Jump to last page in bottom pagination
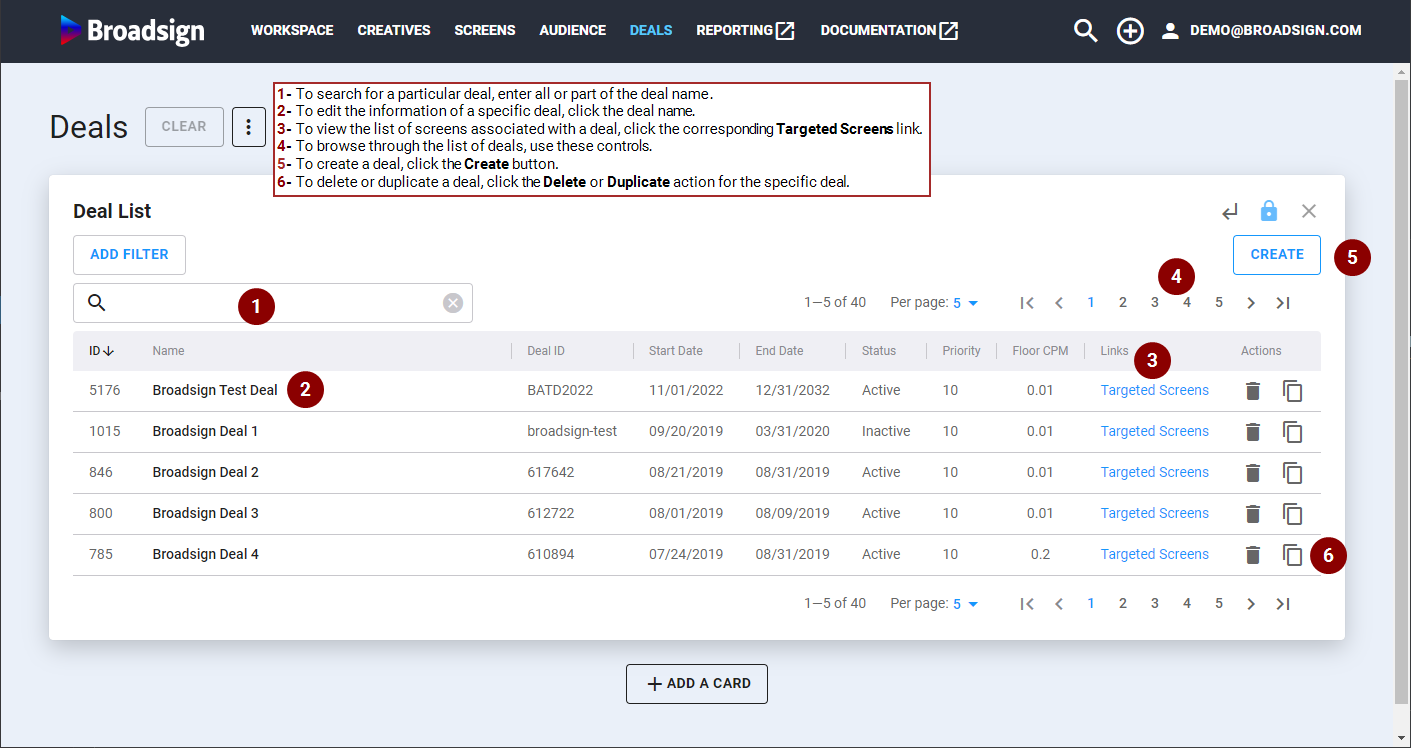The width and height of the screenshot is (1411, 748). (1283, 604)
